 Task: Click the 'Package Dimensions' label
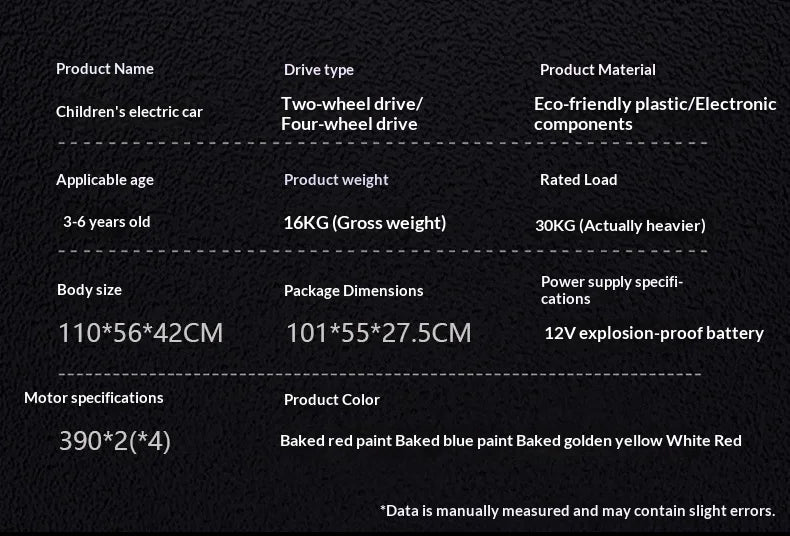point(354,291)
